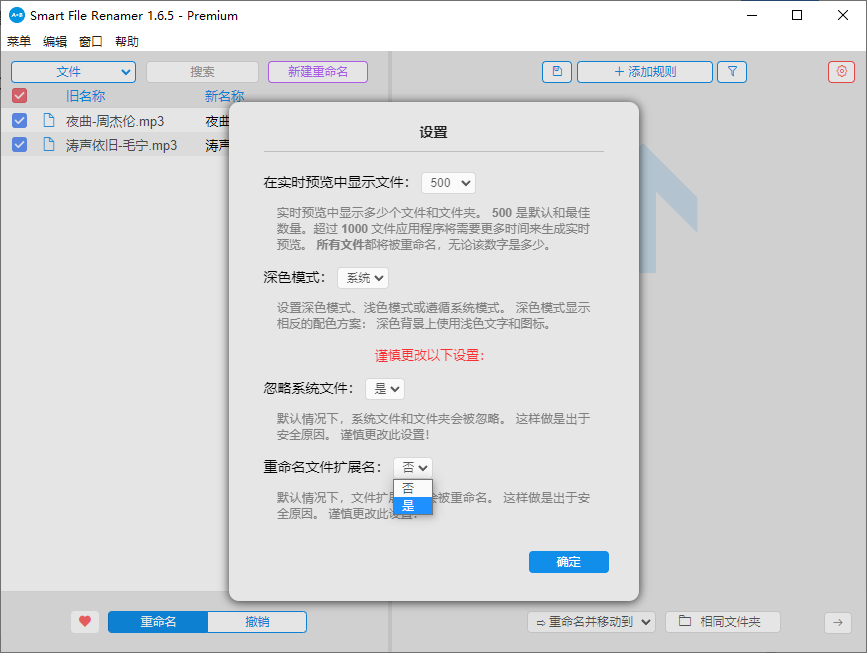
Task: Open the red settings gear icon
Action: point(841,71)
